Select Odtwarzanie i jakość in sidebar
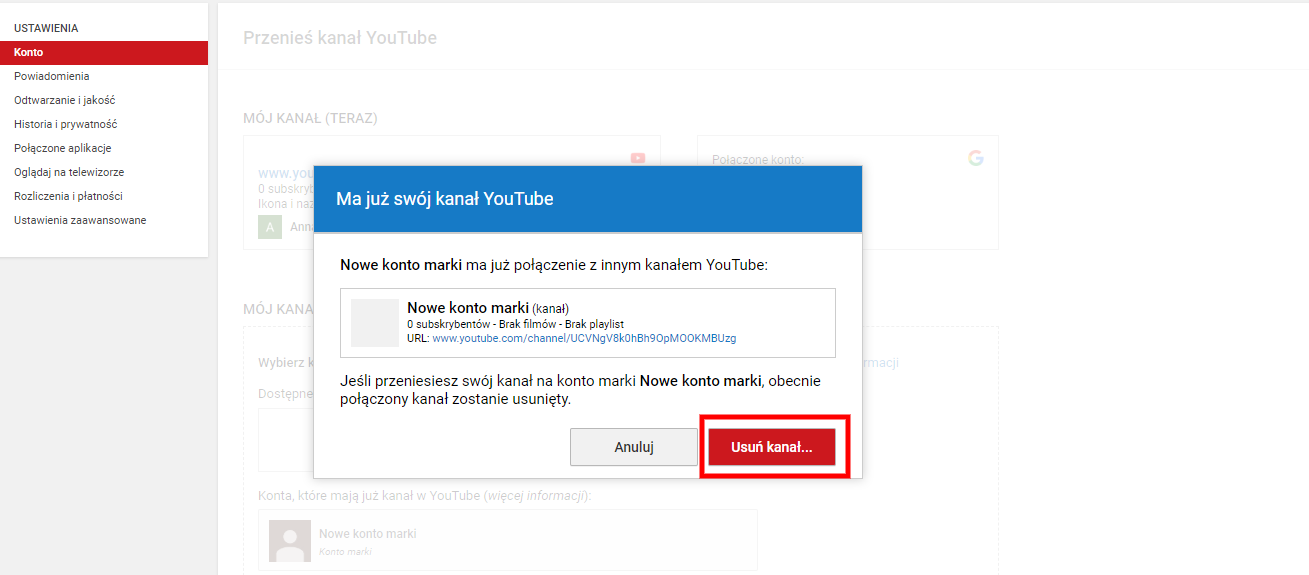 [64, 100]
